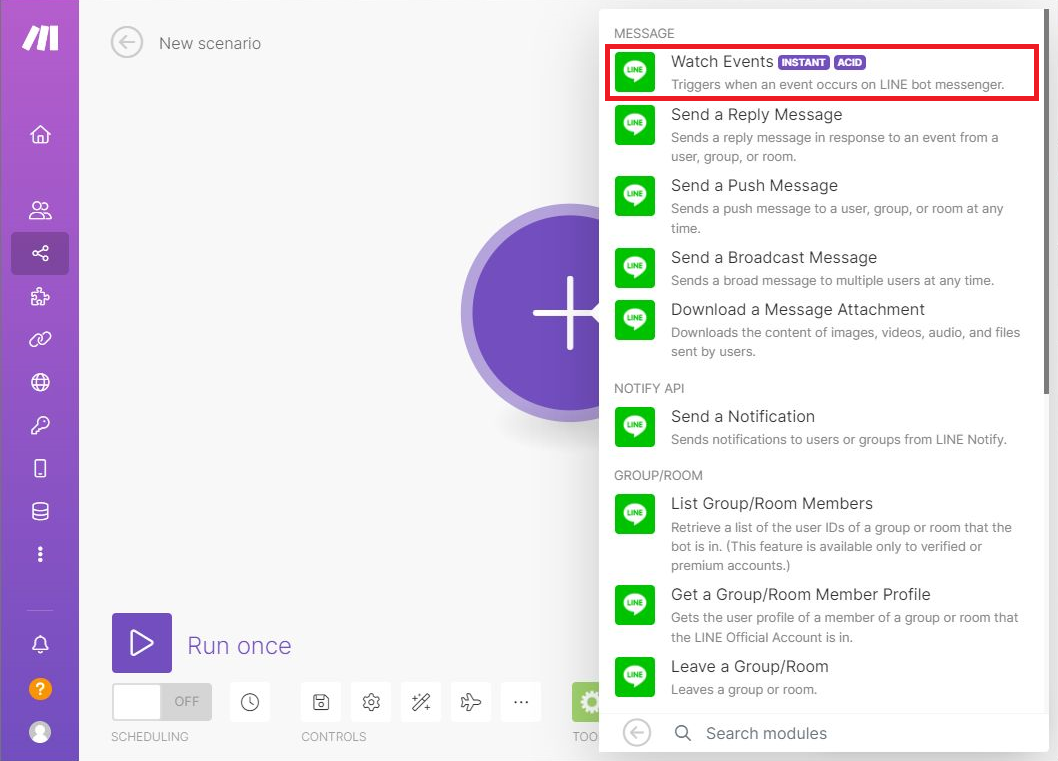This screenshot has height=761, width=1058.
Task: Click the GROUP/ROOM section heading
Action: click(658, 475)
